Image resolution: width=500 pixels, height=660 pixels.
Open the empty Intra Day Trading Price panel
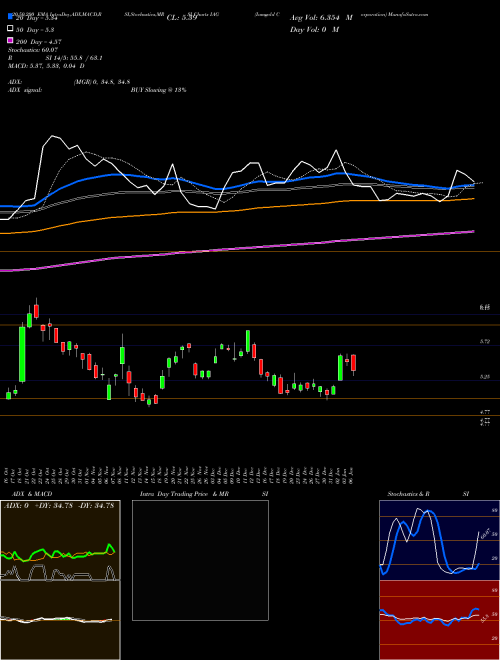point(200,560)
